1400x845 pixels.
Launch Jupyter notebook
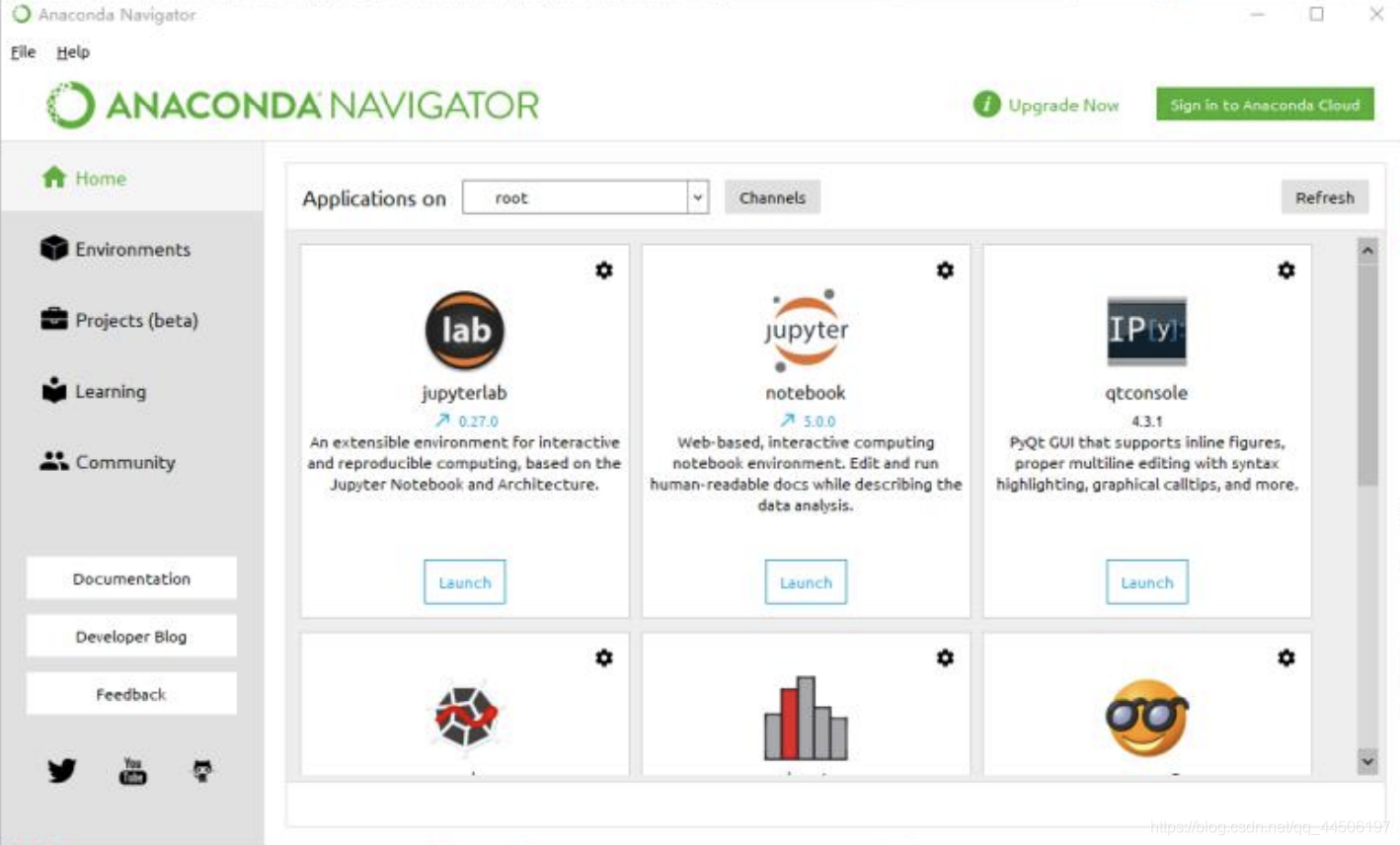pos(806,582)
